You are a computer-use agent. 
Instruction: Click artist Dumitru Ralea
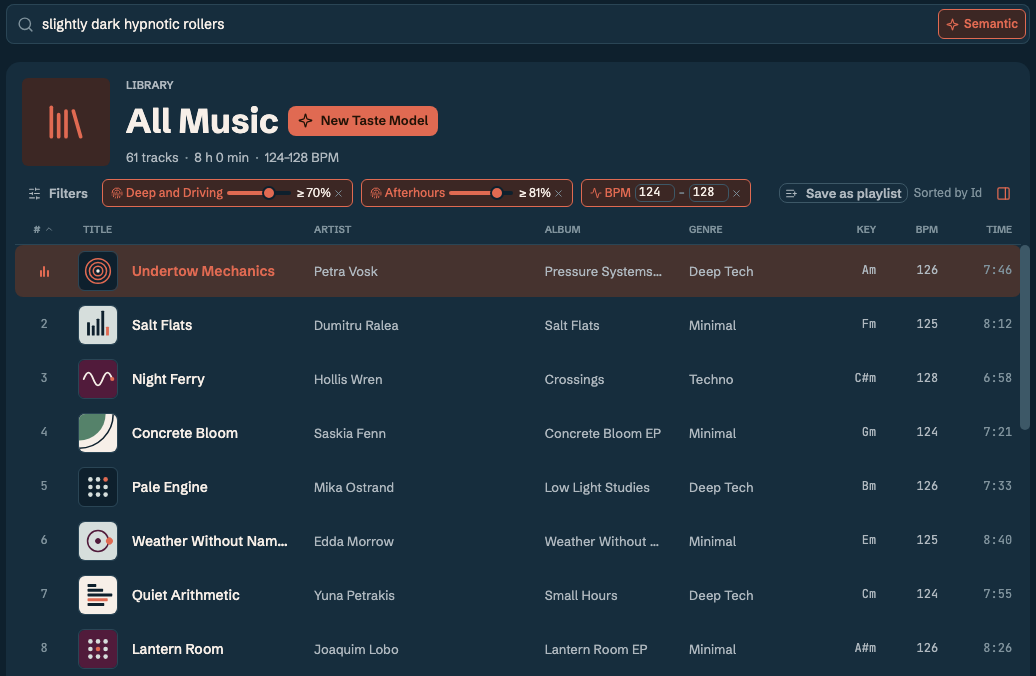coord(356,325)
